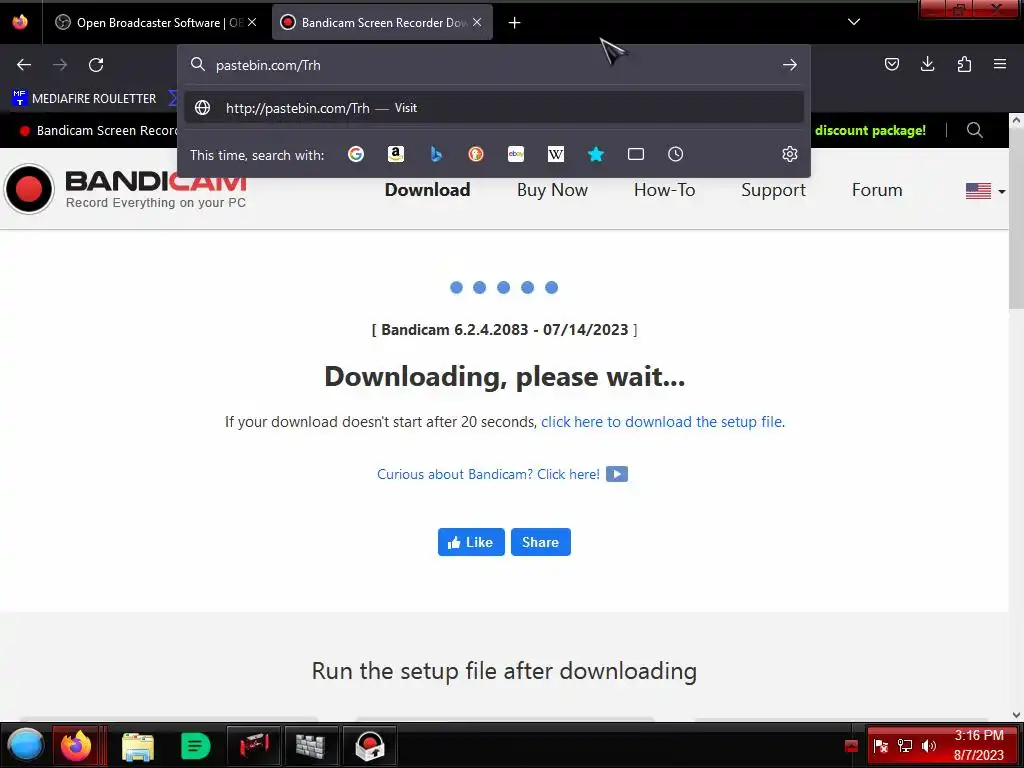Click the Downloading, please wait heading

click(504, 377)
